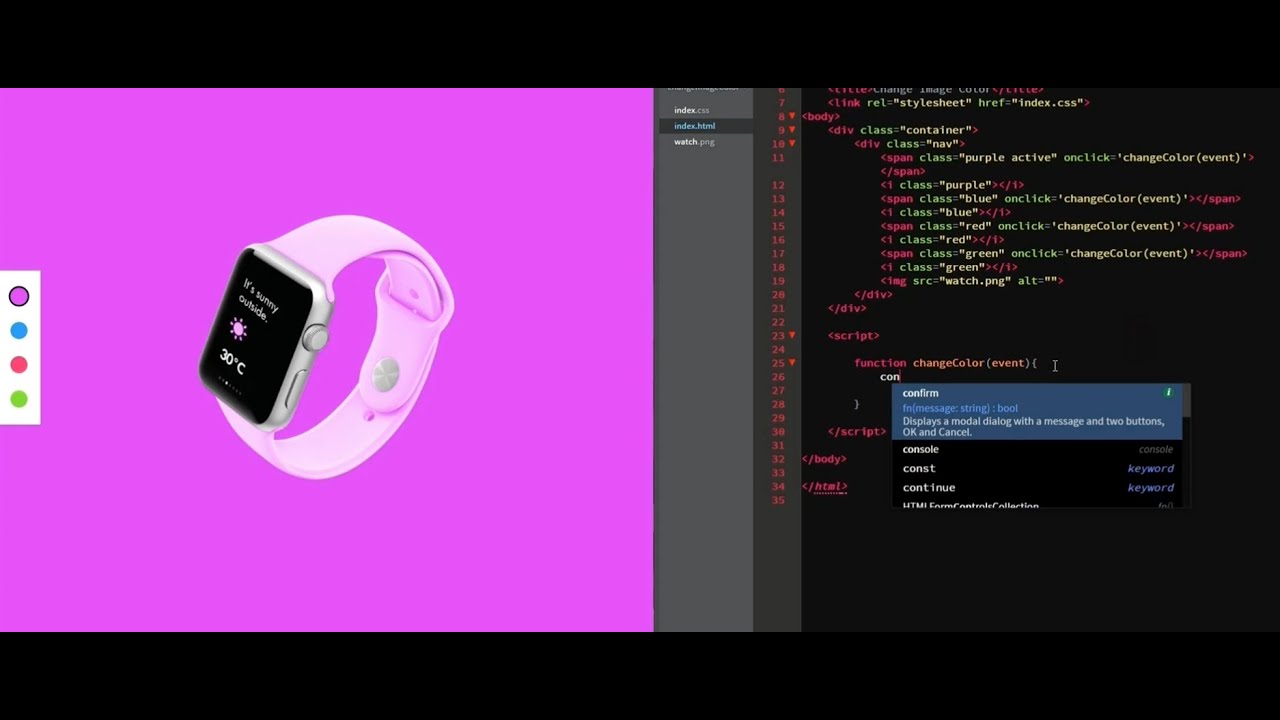Screen dimensions: 1280x720
Task: Collapse the nav div fold on line 10
Action: [x=792, y=144]
